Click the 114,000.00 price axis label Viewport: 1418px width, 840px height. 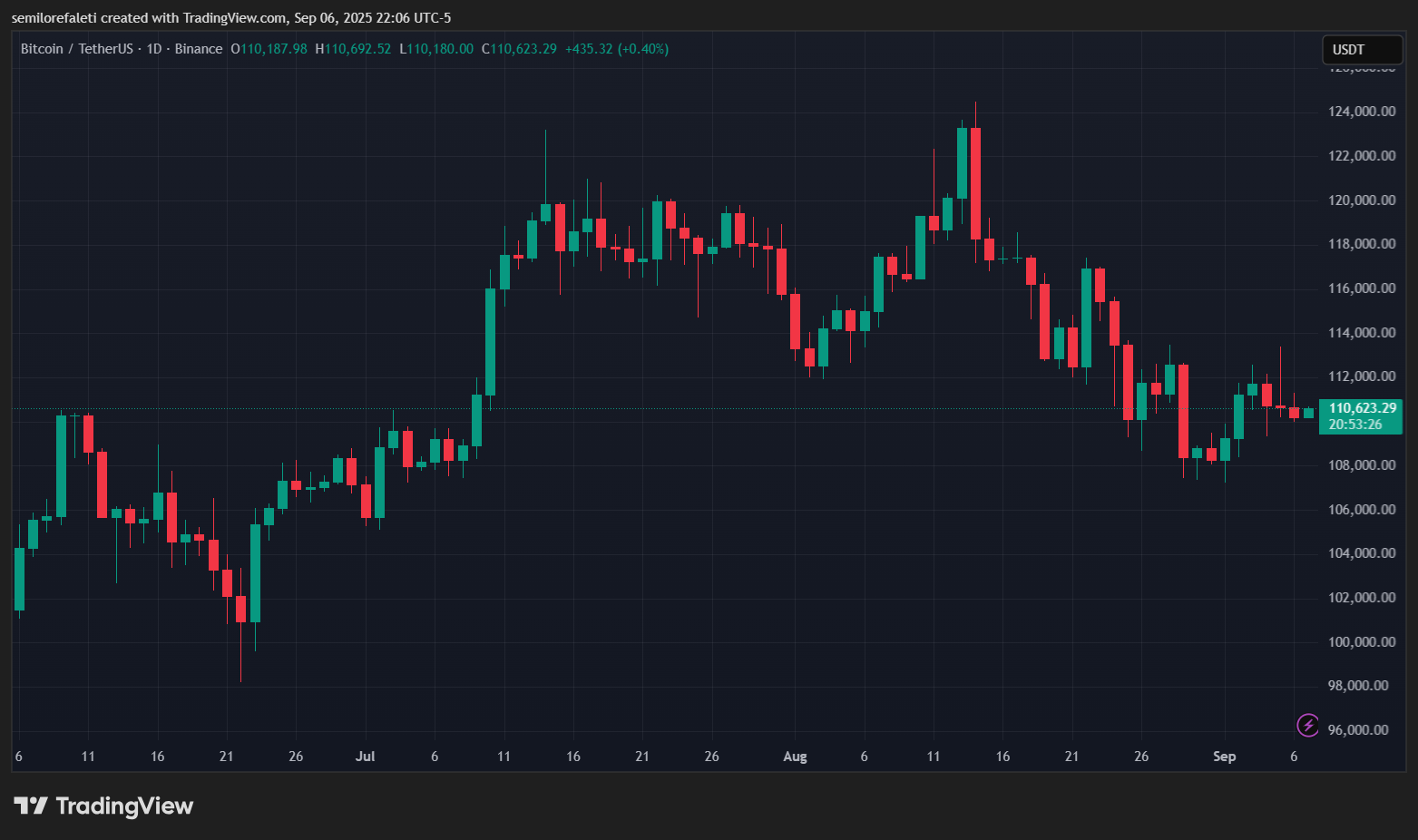point(1362,333)
